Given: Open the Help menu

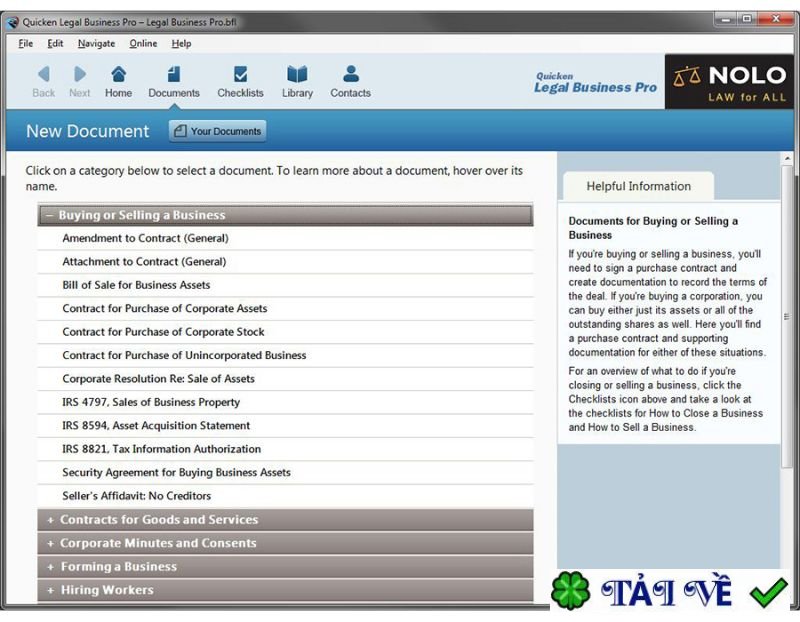Looking at the screenshot, I should [x=181, y=43].
